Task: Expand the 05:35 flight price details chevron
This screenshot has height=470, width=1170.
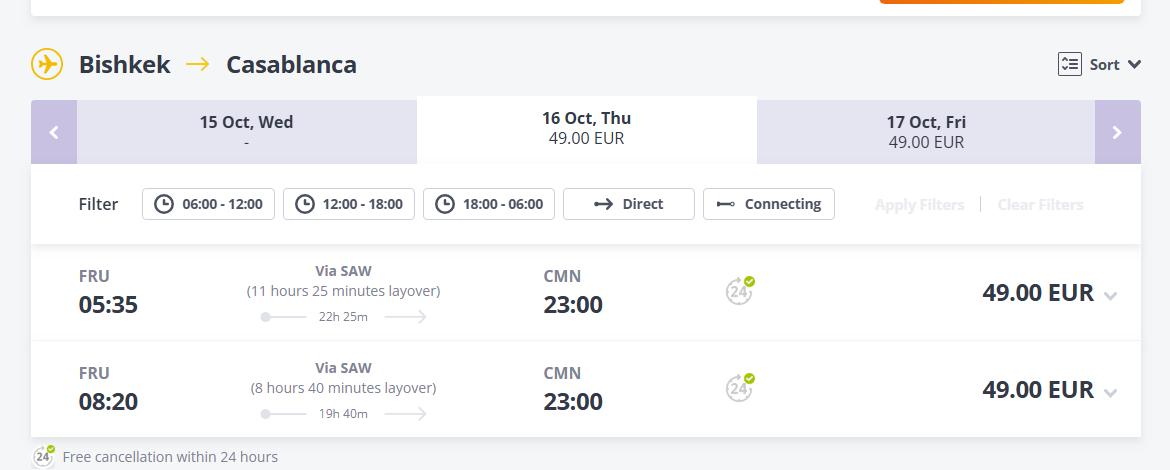Action: 1110,296
